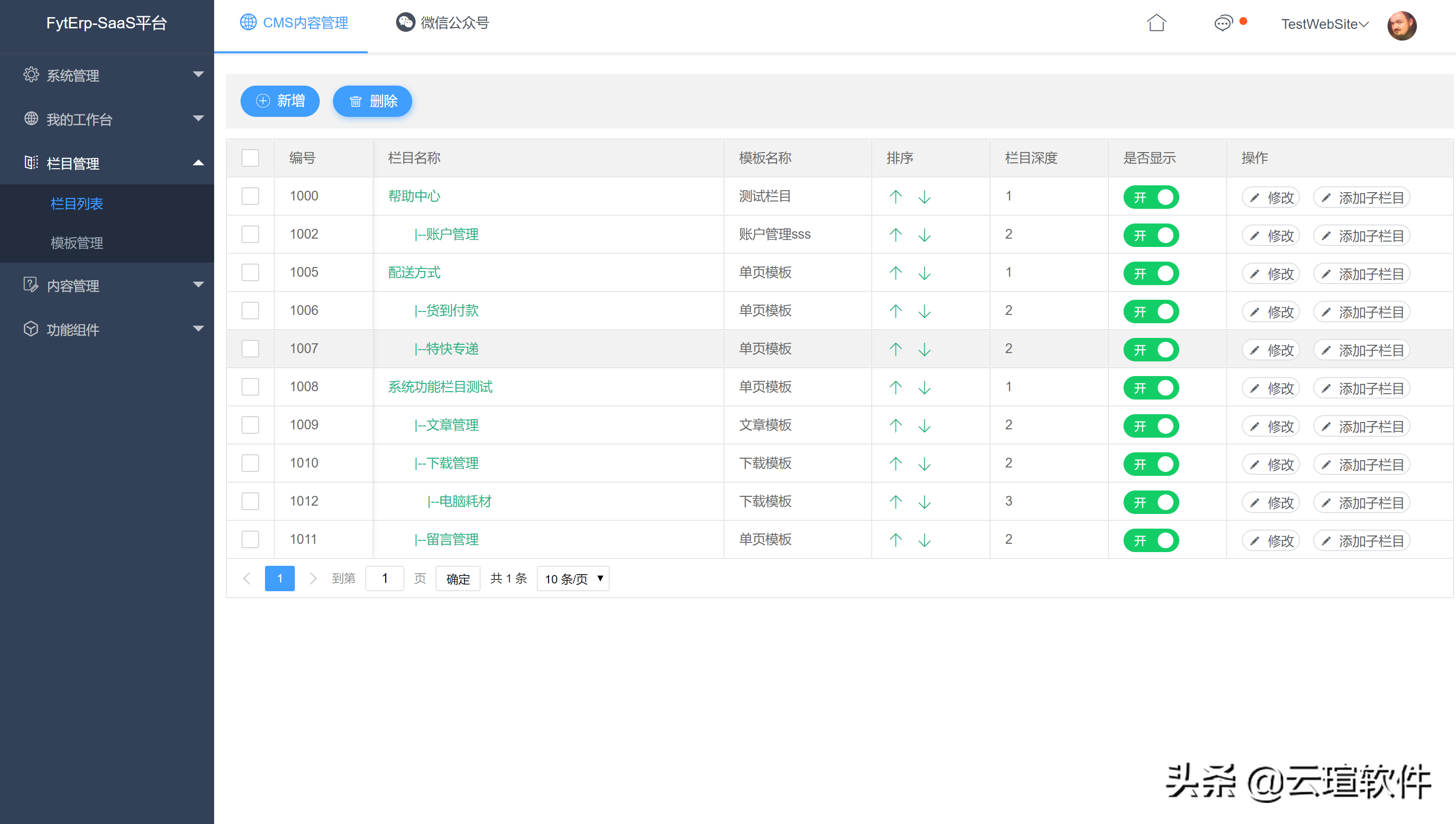The height and width of the screenshot is (824, 1456).
Task: Open 模板管理 submenu item
Action: coord(77,243)
